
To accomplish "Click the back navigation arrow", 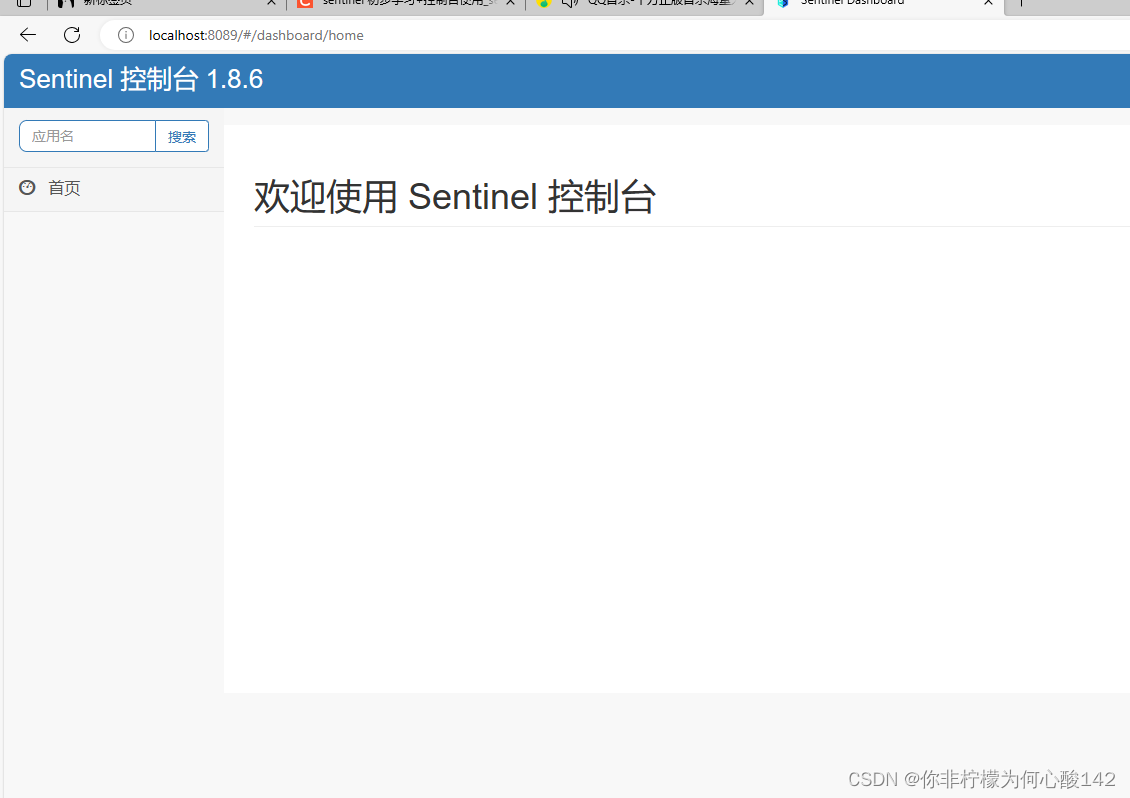I will [27, 34].
